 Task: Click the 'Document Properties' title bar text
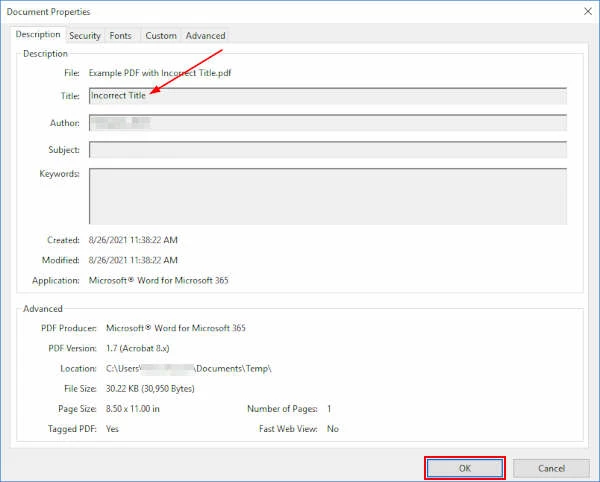click(48, 12)
